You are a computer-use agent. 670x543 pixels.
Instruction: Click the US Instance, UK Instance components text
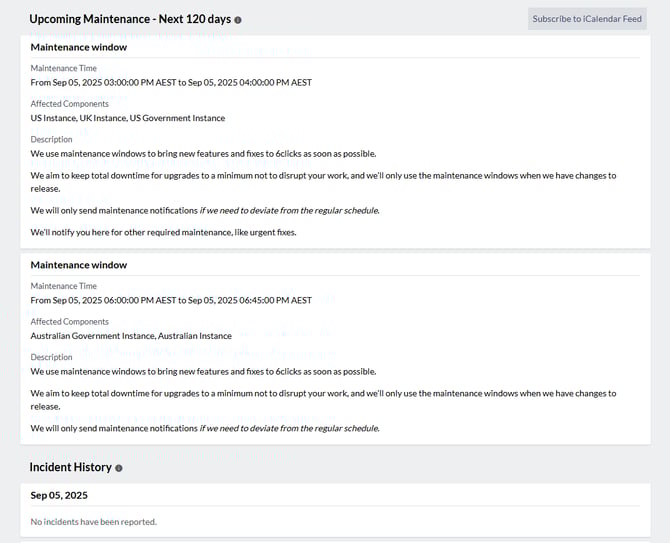point(128,118)
